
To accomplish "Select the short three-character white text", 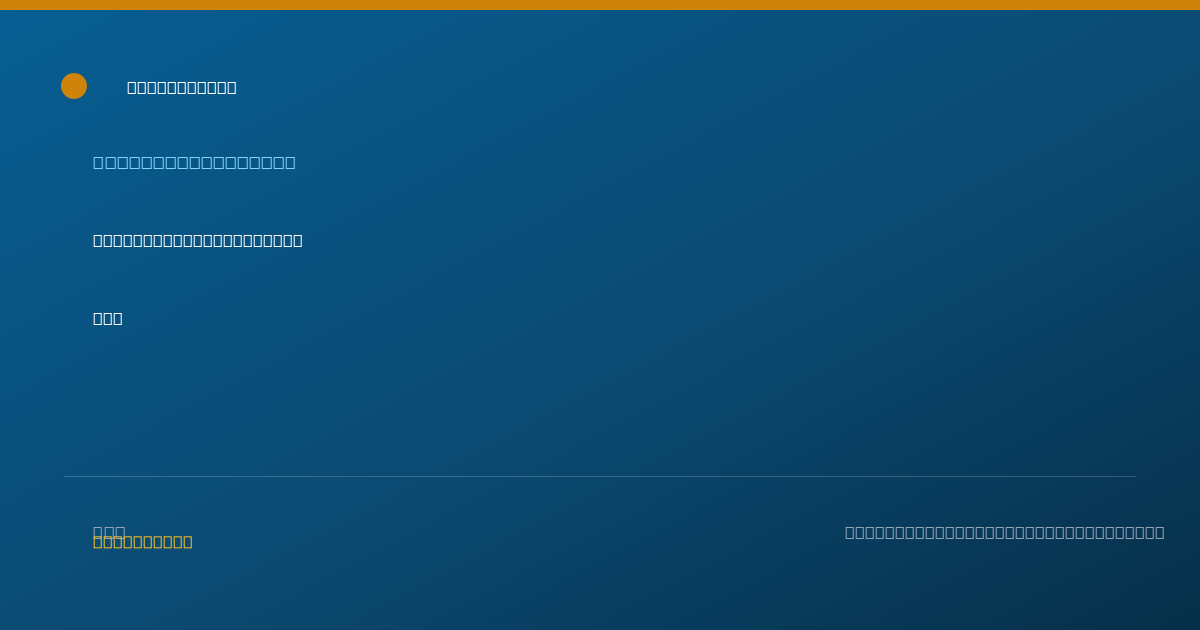I will coord(108,318).
